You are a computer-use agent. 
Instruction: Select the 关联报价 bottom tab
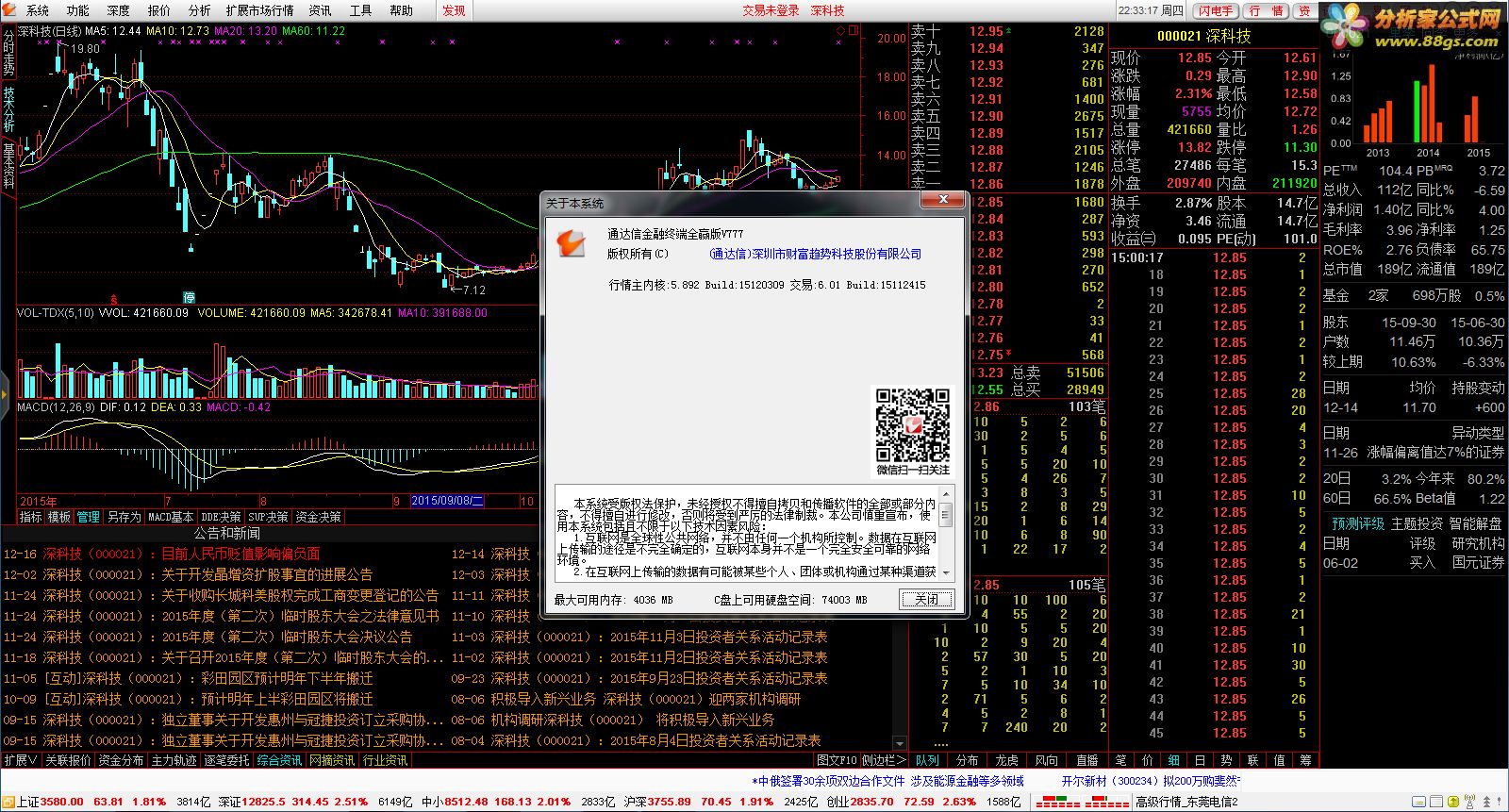[68, 760]
